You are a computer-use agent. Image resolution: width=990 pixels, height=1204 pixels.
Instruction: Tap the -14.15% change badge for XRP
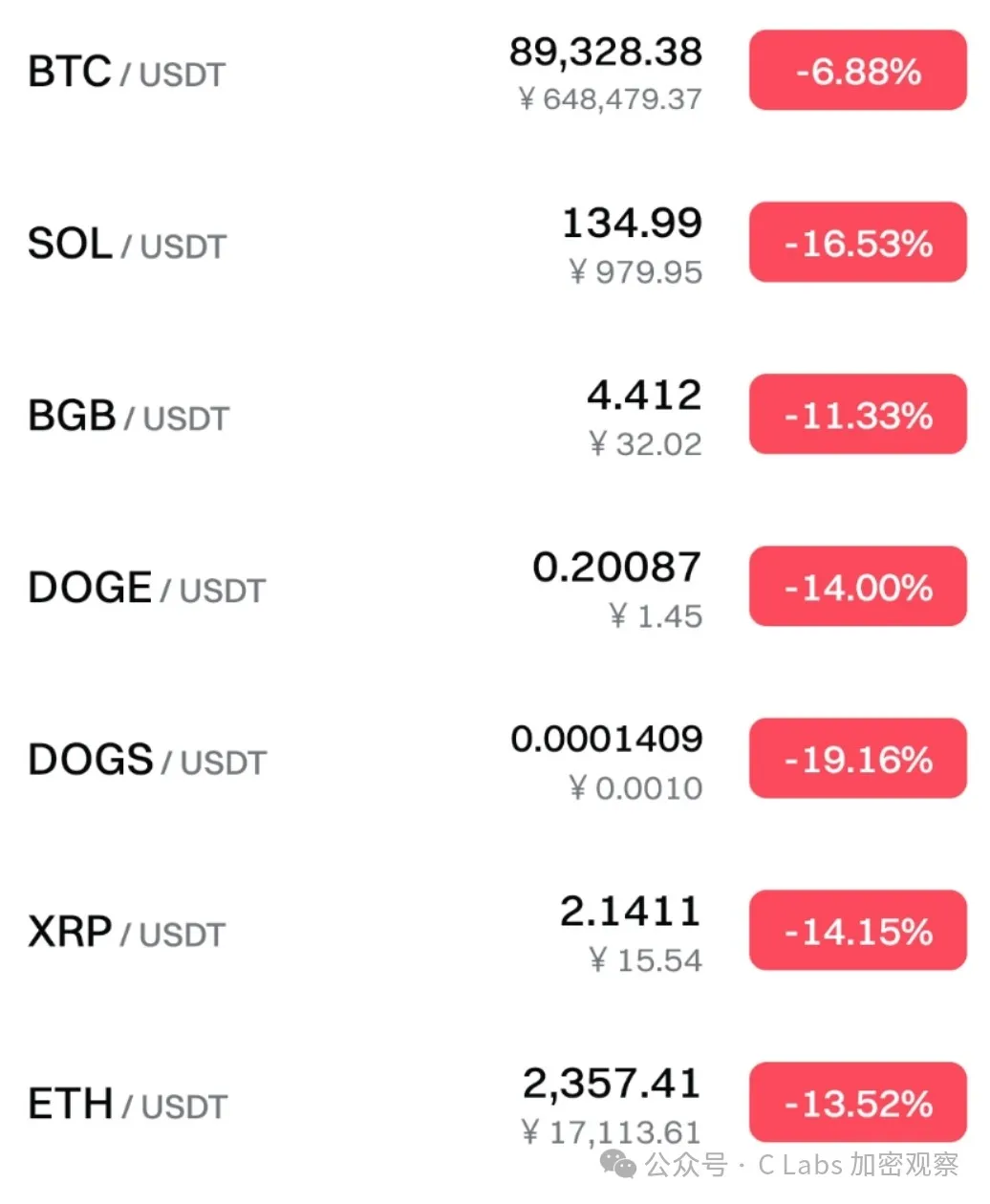tap(857, 931)
